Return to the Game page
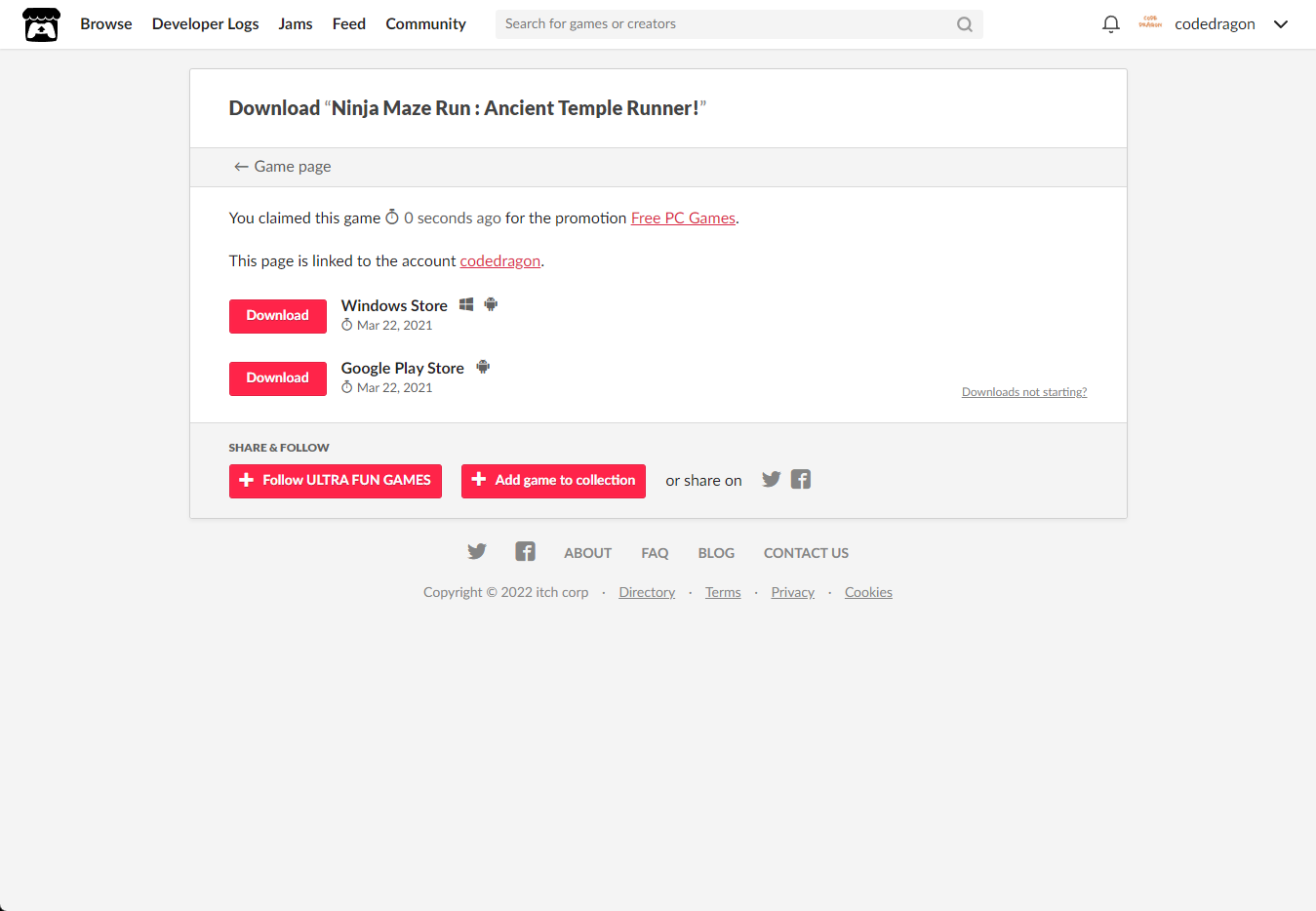Image resolution: width=1316 pixels, height=911 pixels. pos(282,167)
